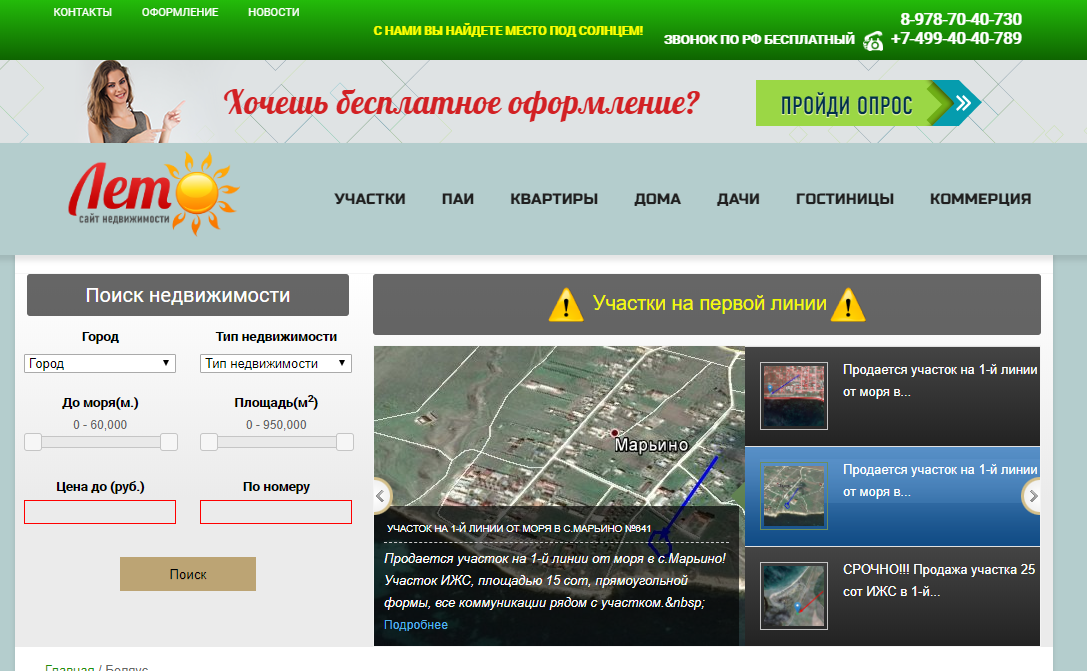Open the Город dropdown

point(100,363)
